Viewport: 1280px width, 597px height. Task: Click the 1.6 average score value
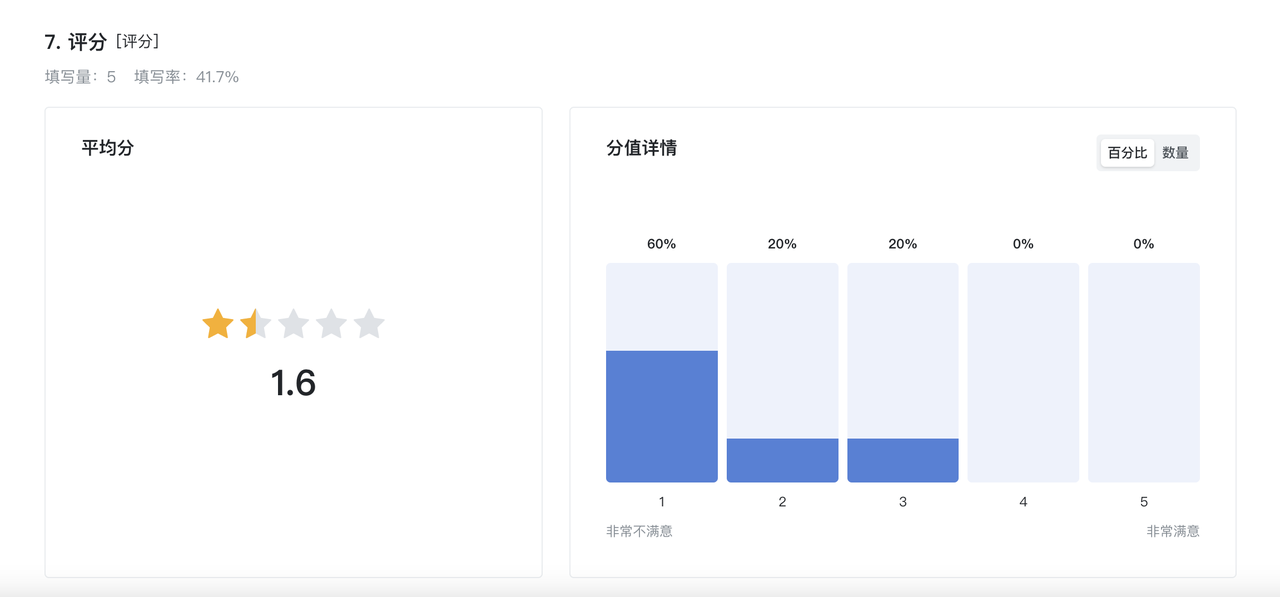293,383
